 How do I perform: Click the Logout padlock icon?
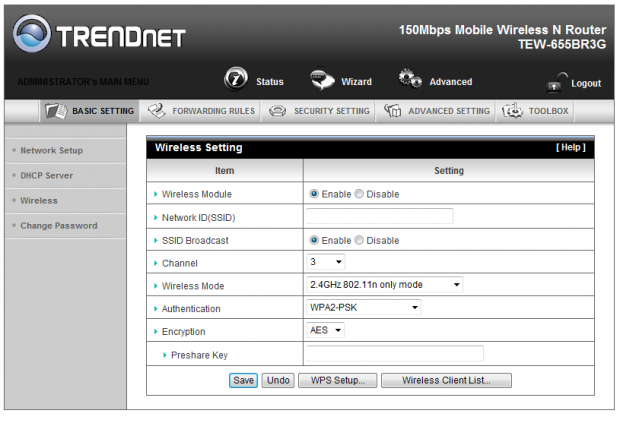pyautogui.click(x=555, y=82)
